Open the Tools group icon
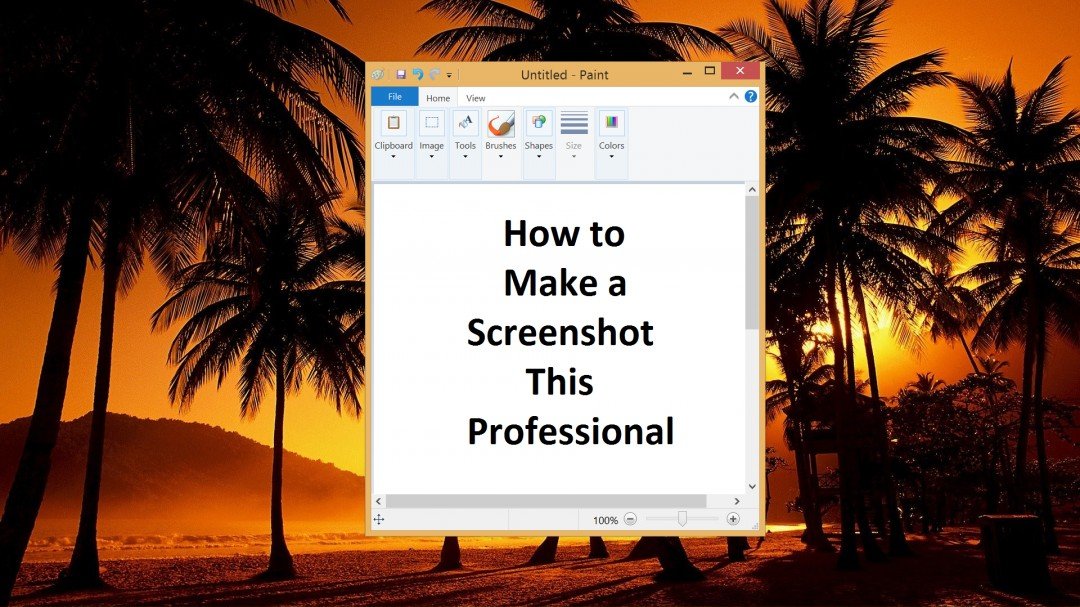Viewport: 1080px width, 607px height. [x=466, y=121]
